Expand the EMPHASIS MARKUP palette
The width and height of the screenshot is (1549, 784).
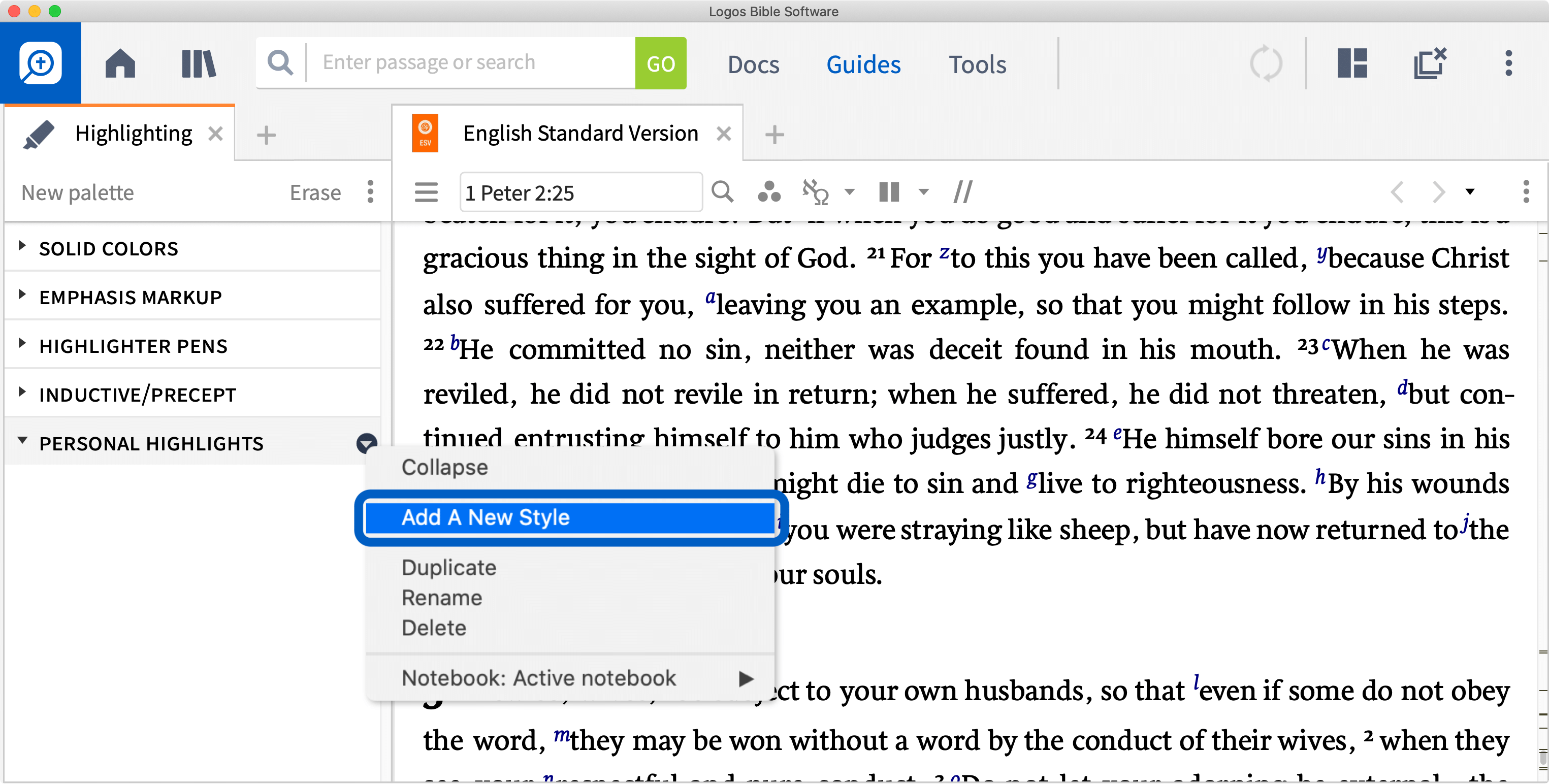point(22,295)
